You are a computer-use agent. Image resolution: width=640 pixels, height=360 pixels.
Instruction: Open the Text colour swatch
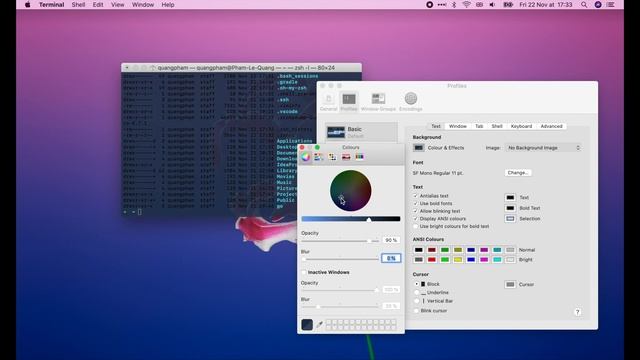[510, 198]
